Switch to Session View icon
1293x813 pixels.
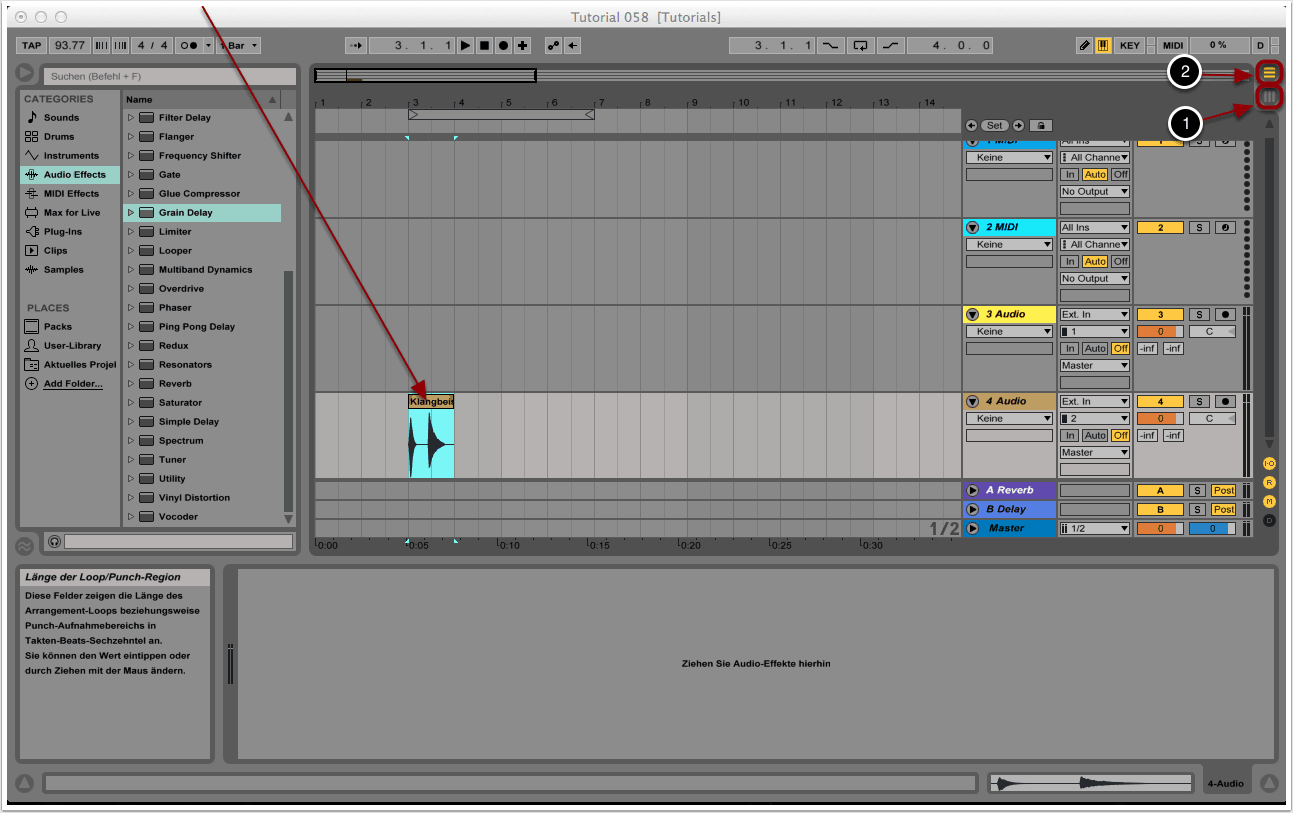pyautogui.click(x=1269, y=96)
